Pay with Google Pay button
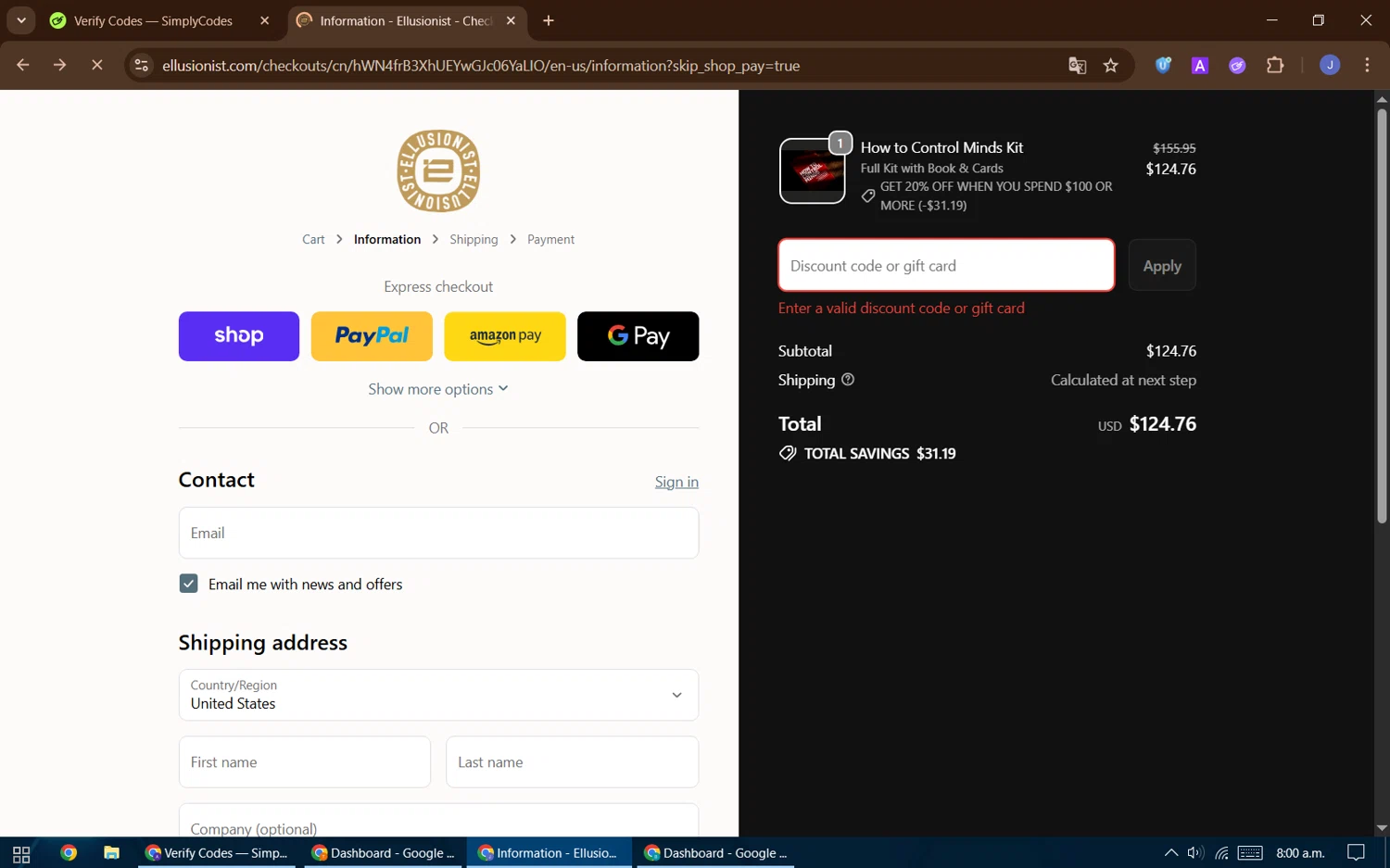Screen dimensions: 1390x868 point(638,336)
